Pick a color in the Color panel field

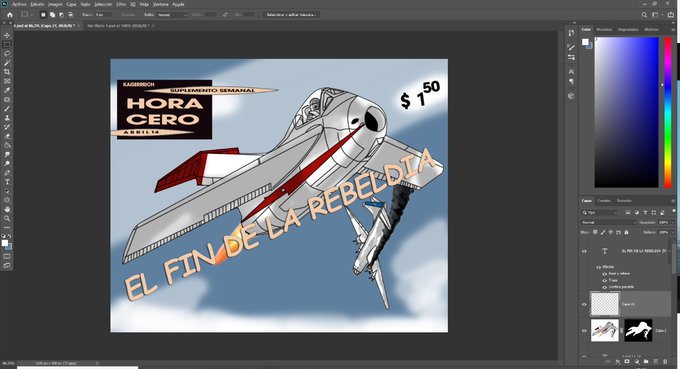(626, 112)
